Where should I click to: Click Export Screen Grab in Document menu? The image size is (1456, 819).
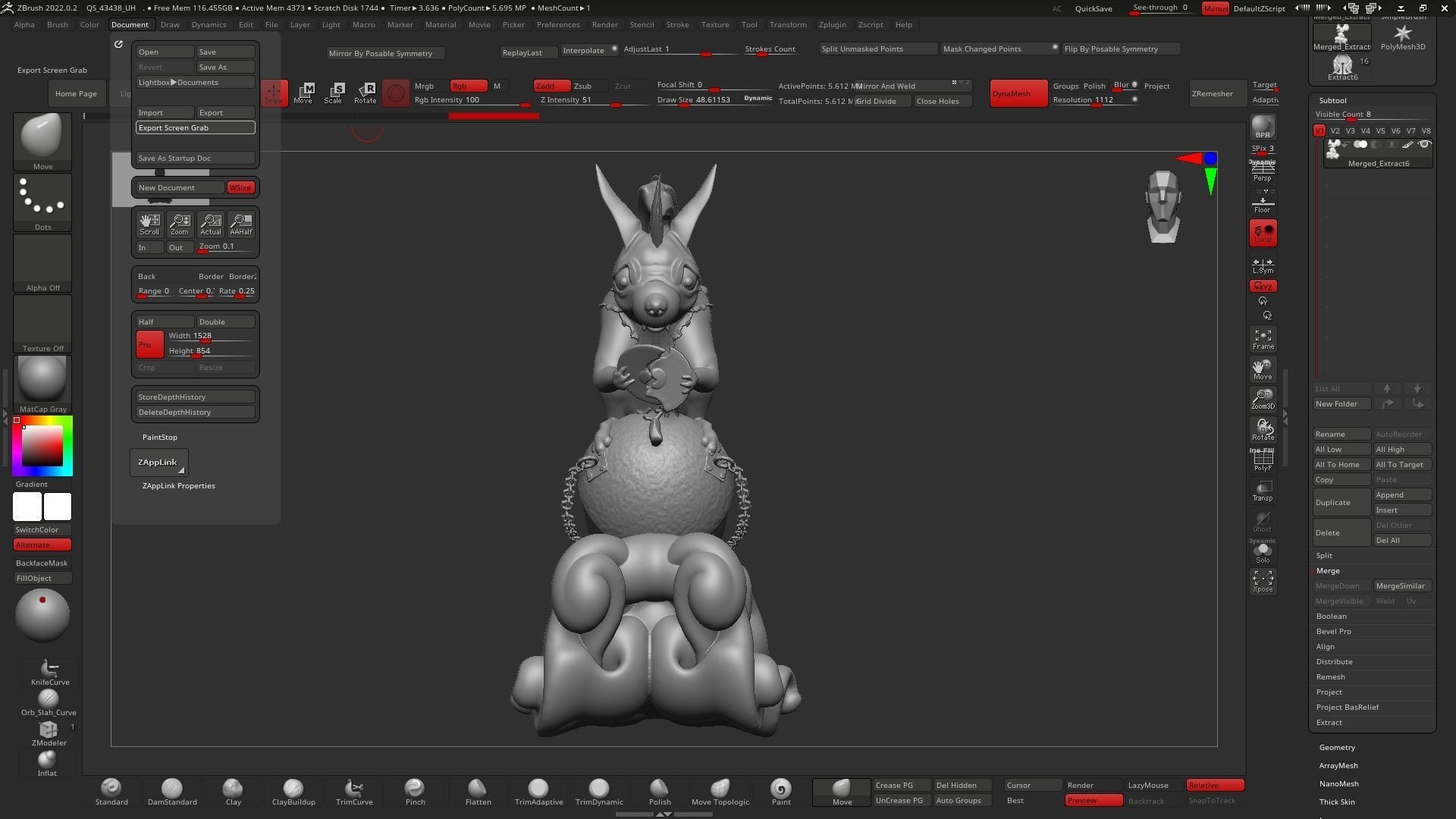pyautogui.click(x=196, y=127)
